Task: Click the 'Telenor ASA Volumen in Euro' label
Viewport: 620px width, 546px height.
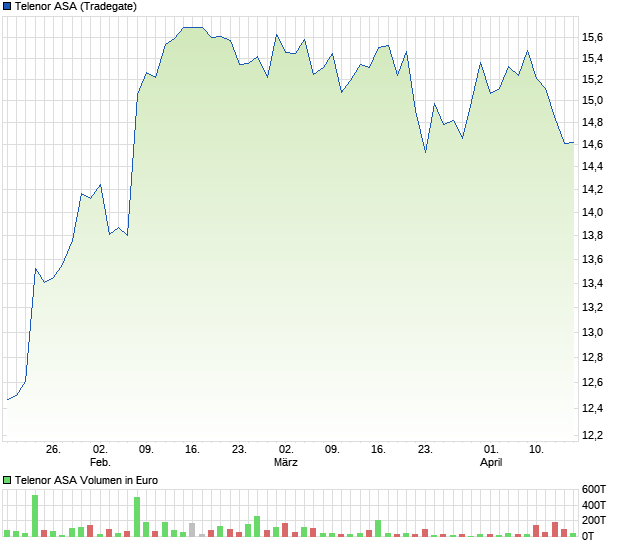Action: pos(86,480)
